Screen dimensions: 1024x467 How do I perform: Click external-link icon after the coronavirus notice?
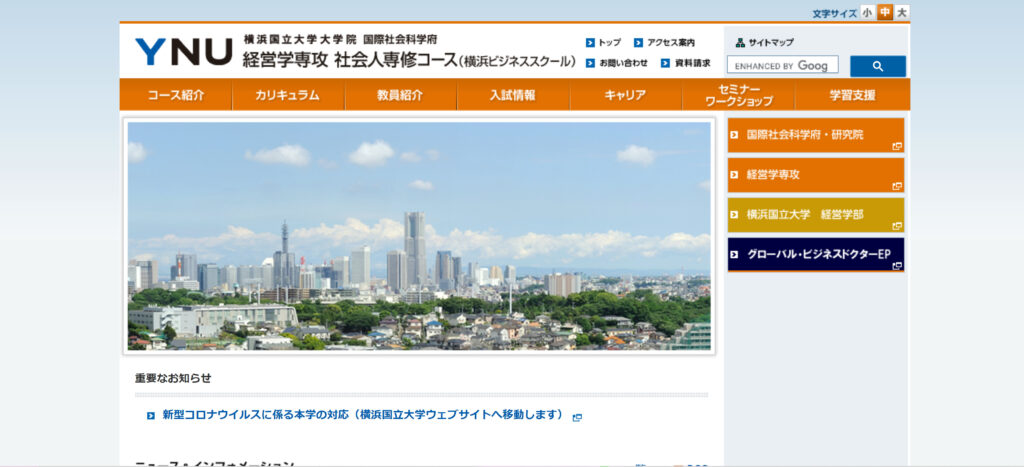click(577, 417)
